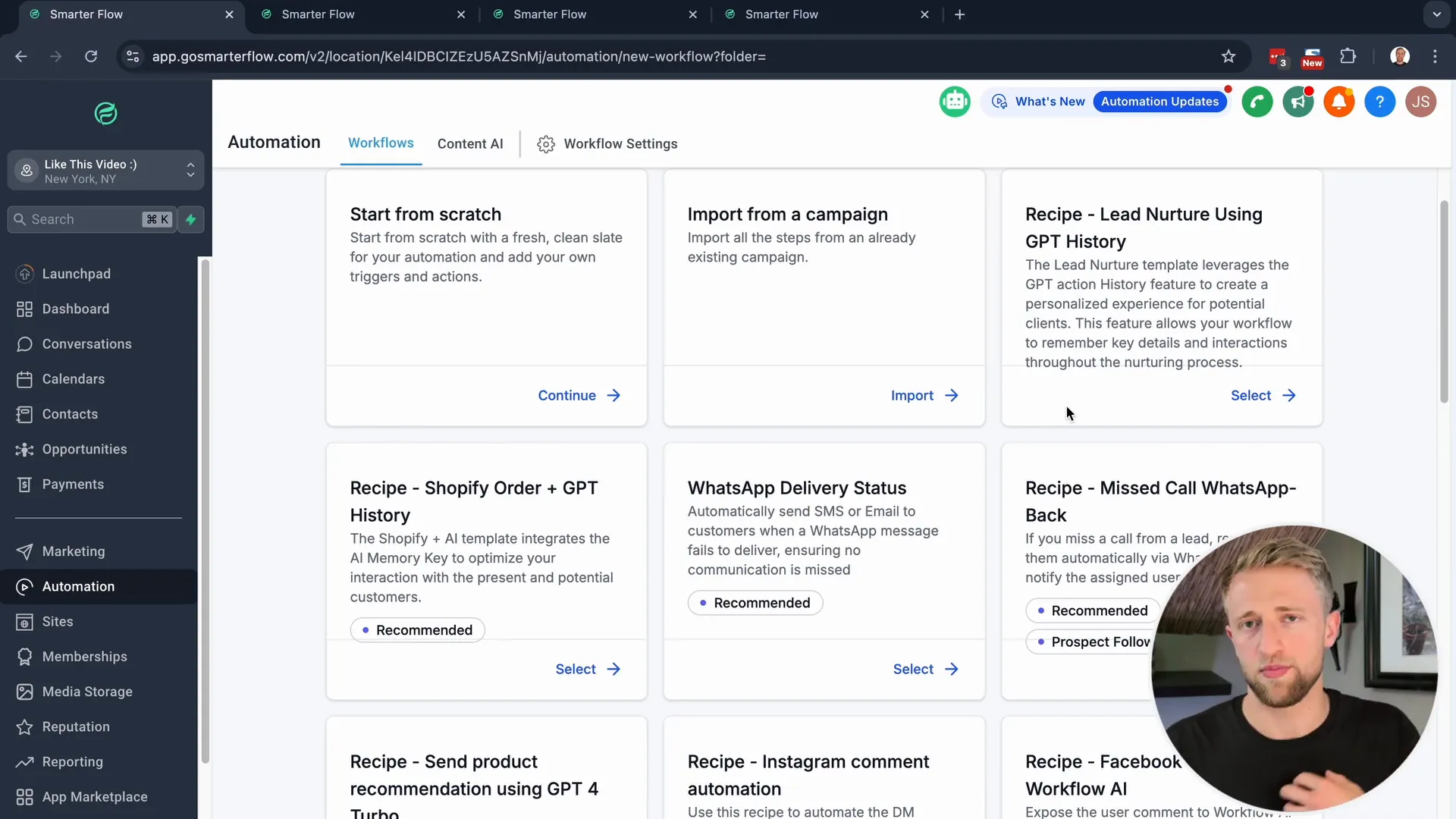The image size is (1456, 819).
Task: Click the green lightning quick actions icon
Action: click(x=191, y=219)
